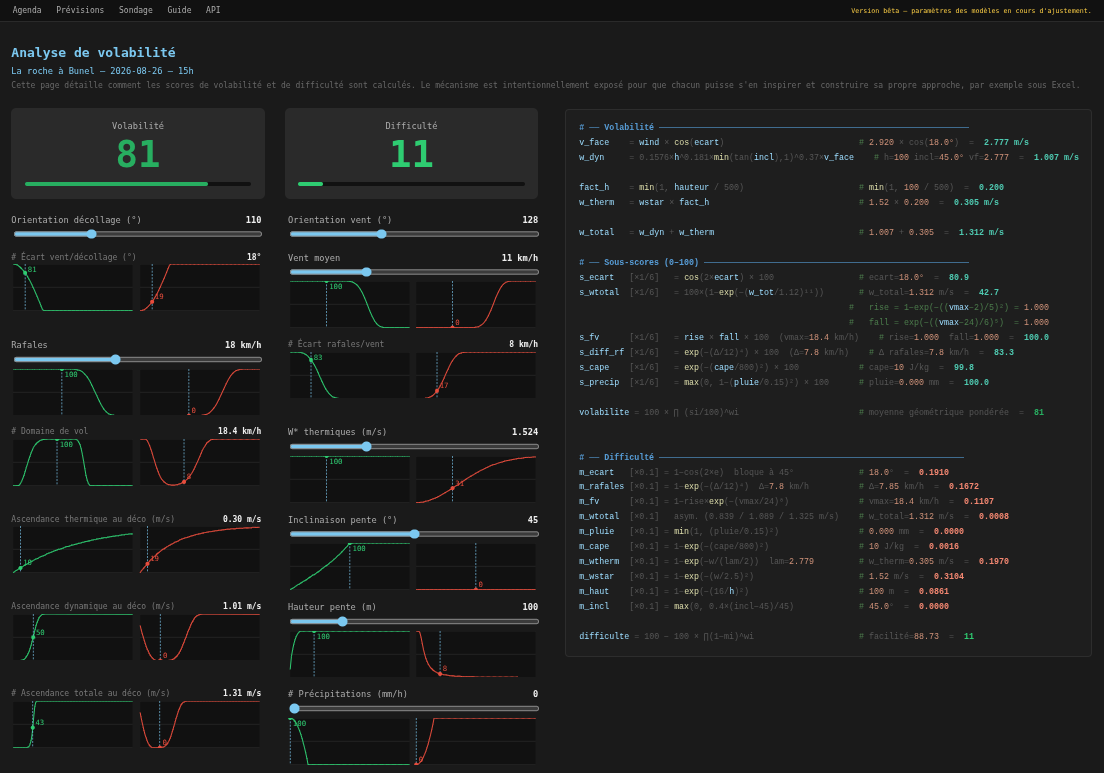Viewport: 1104px width, 773px height.
Task: Click the Inclinaison pente slider handle
Action: [x=415, y=534]
